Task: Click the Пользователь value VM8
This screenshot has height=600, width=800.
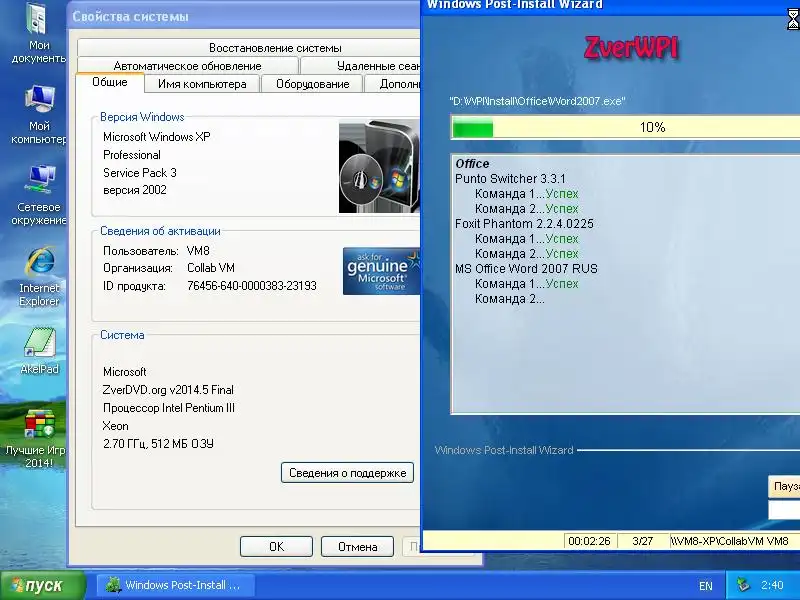Action: [198, 251]
